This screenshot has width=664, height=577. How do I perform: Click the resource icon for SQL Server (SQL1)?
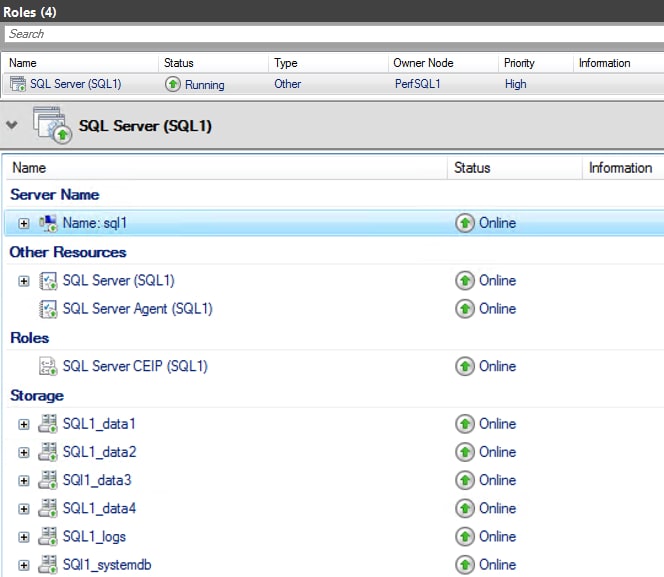48,281
